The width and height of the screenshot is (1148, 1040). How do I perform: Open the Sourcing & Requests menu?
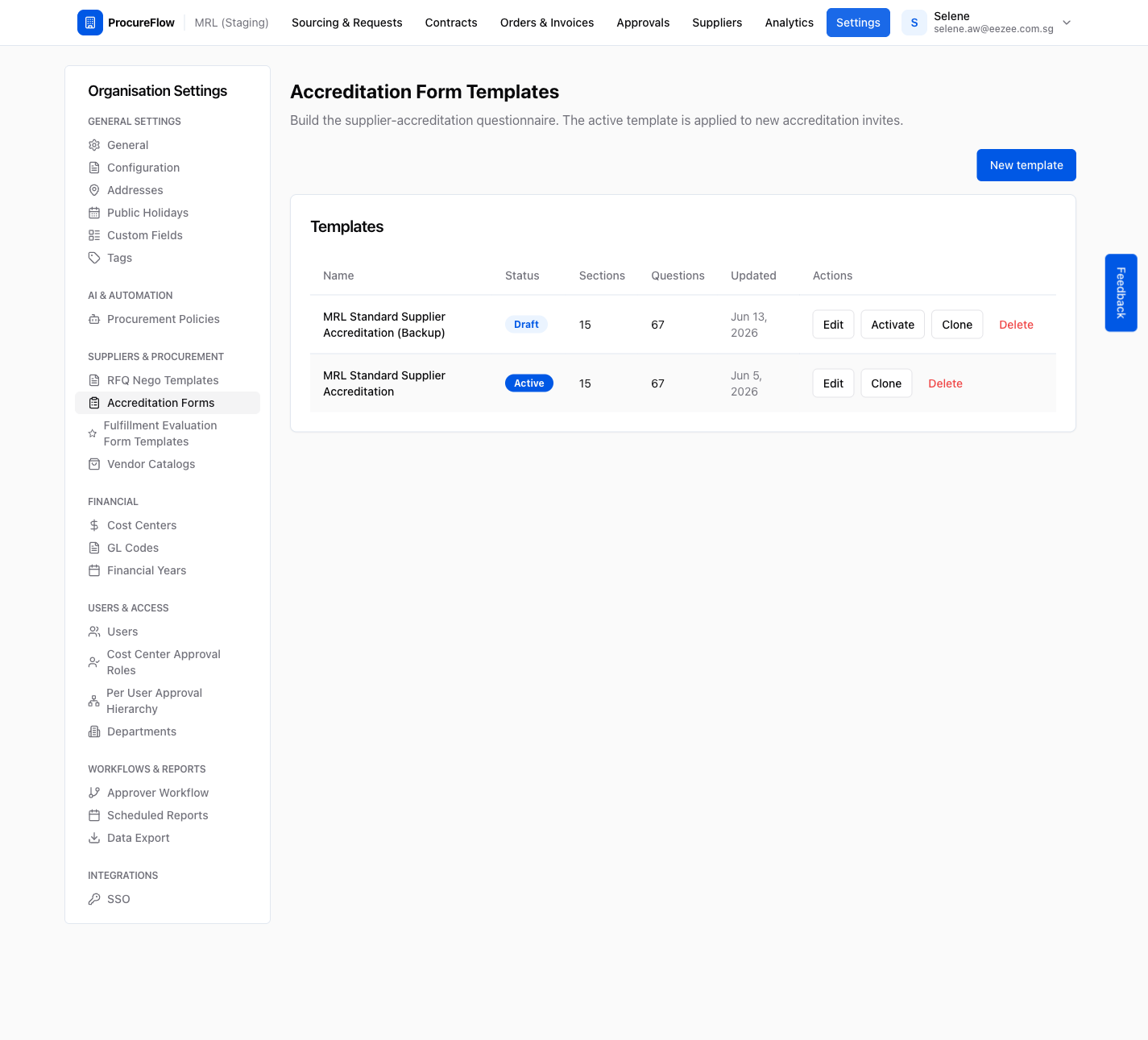[347, 23]
